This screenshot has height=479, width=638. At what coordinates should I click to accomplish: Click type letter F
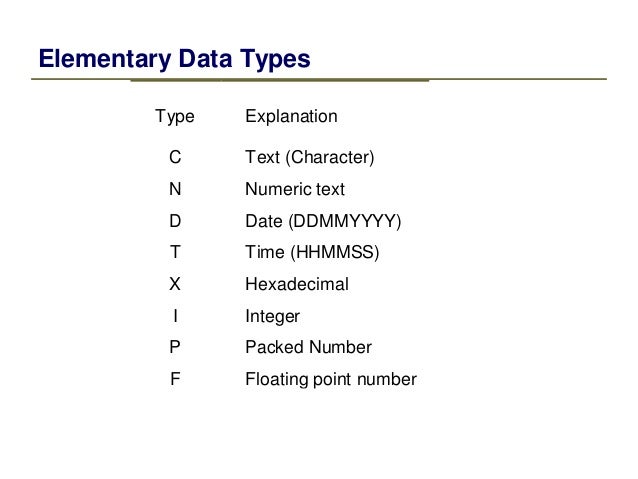tap(175, 379)
